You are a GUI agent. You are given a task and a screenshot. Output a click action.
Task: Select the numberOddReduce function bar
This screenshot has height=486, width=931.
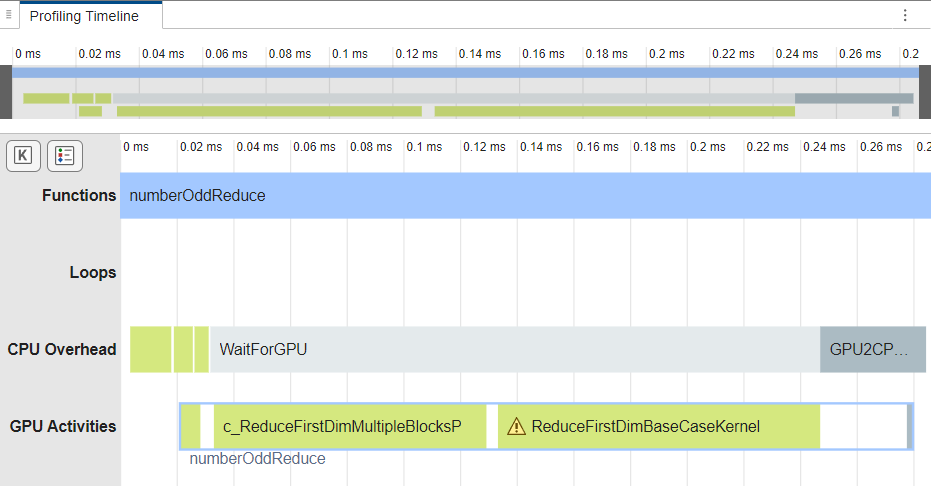pos(525,196)
